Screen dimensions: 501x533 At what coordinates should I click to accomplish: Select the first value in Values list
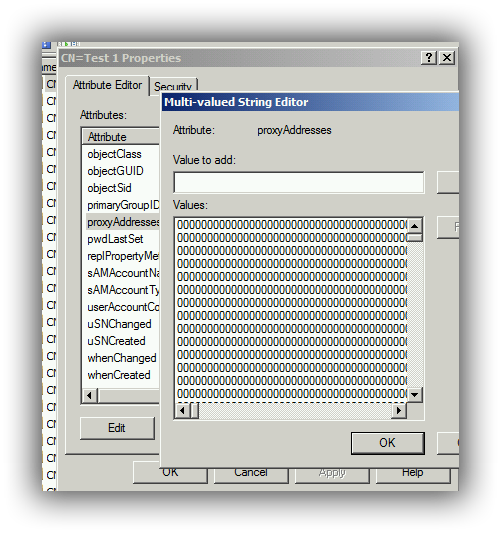coord(292,225)
